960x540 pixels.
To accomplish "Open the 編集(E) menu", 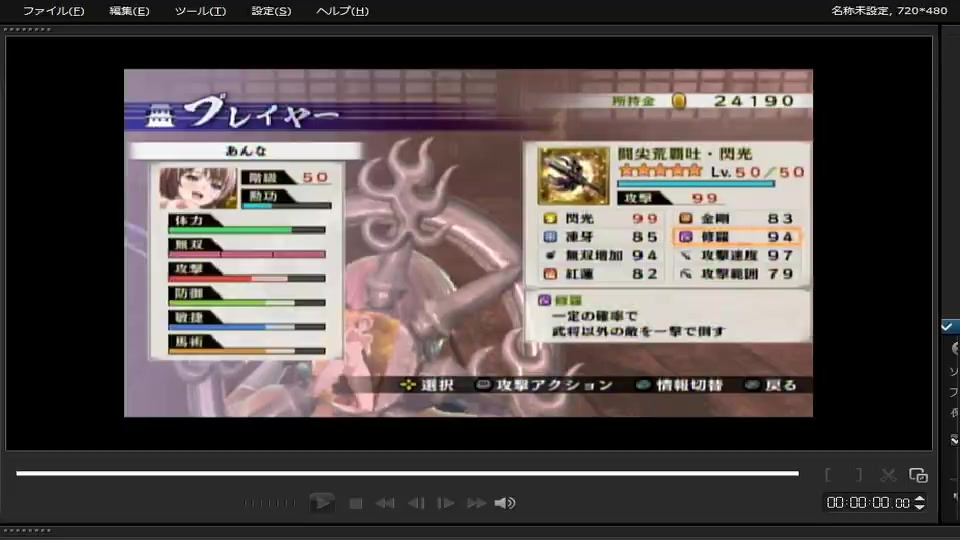I will pos(129,11).
